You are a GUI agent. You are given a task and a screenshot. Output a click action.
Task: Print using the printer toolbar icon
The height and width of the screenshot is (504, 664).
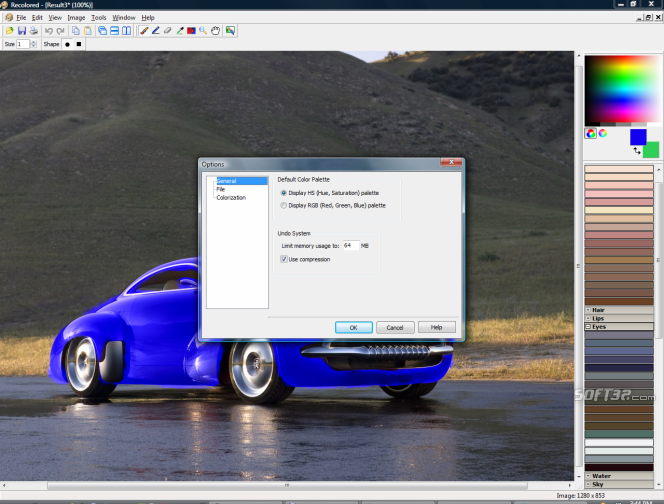(x=33, y=30)
